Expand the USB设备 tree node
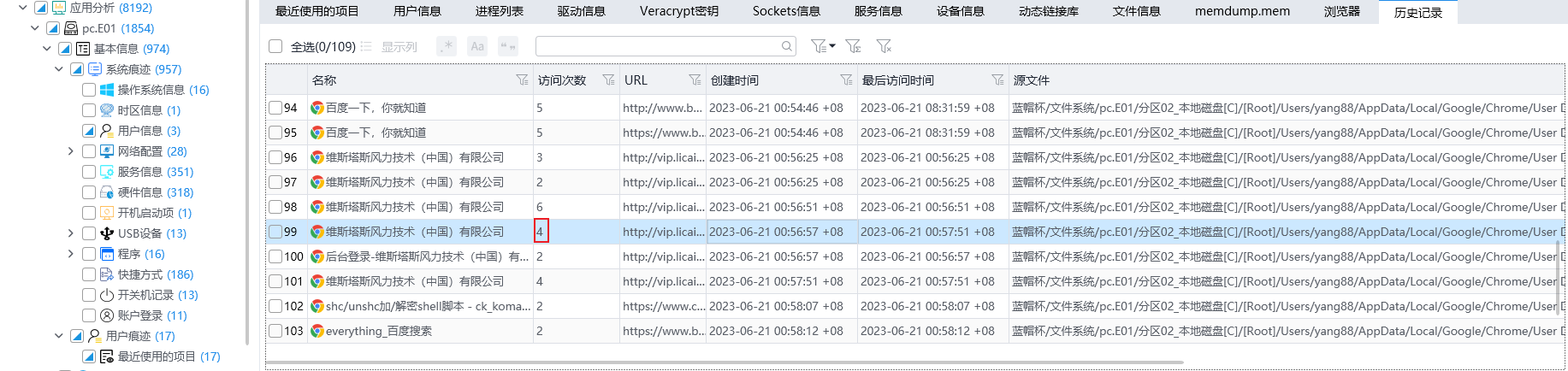Viewport: 1568px width, 371px height. (x=70, y=233)
